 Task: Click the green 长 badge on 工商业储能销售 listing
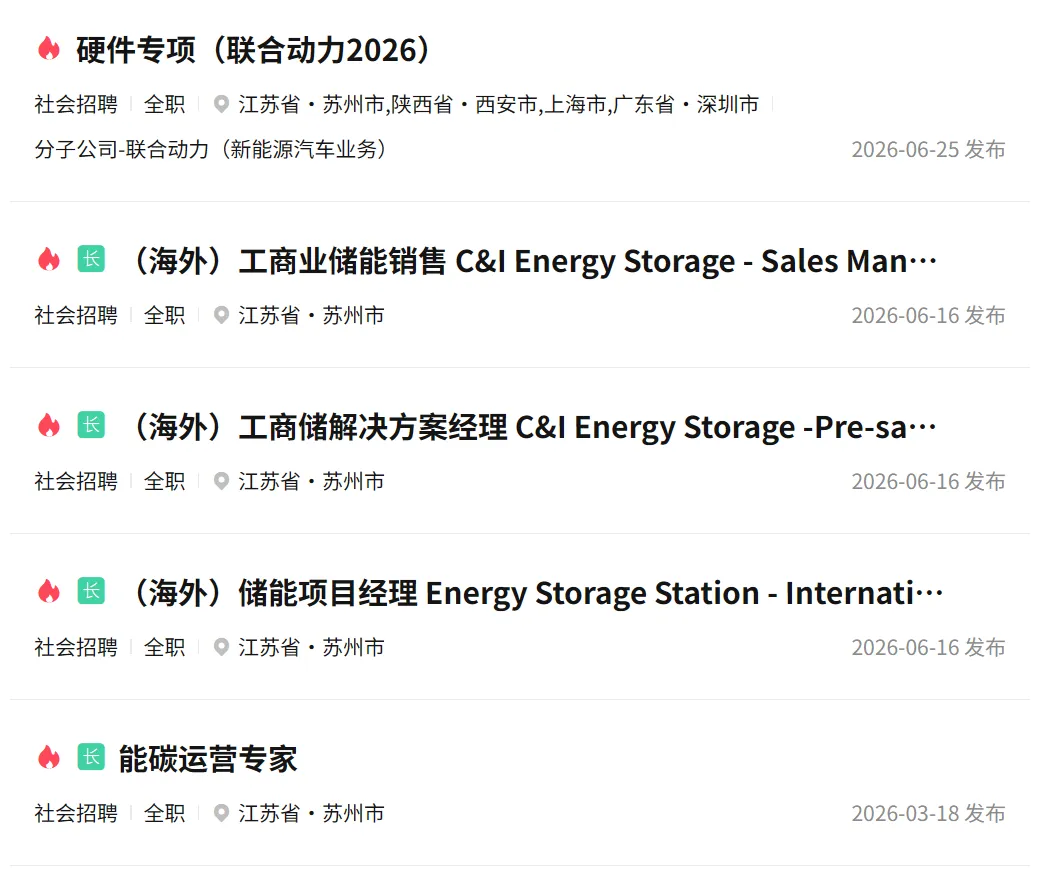(91, 259)
